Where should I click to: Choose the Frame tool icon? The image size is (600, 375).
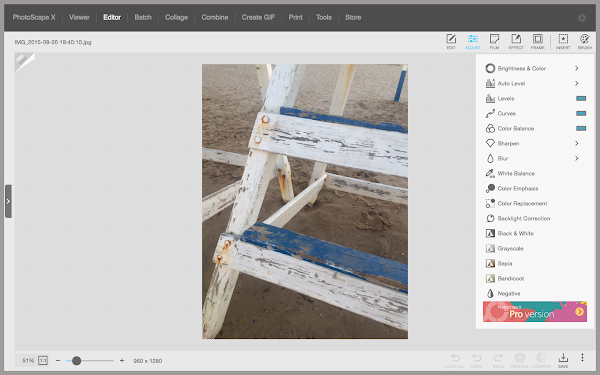538,41
